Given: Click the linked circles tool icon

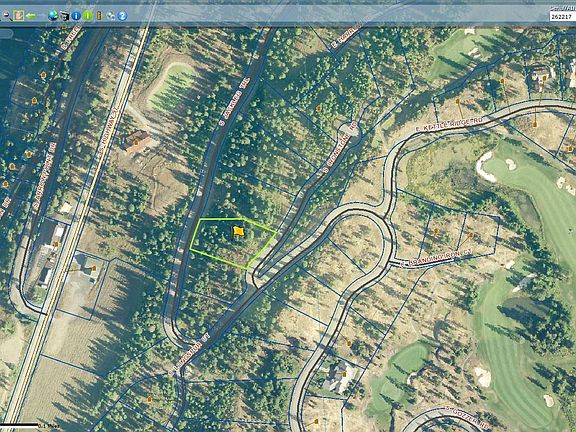Looking at the screenshot, I should pos(111,15).
